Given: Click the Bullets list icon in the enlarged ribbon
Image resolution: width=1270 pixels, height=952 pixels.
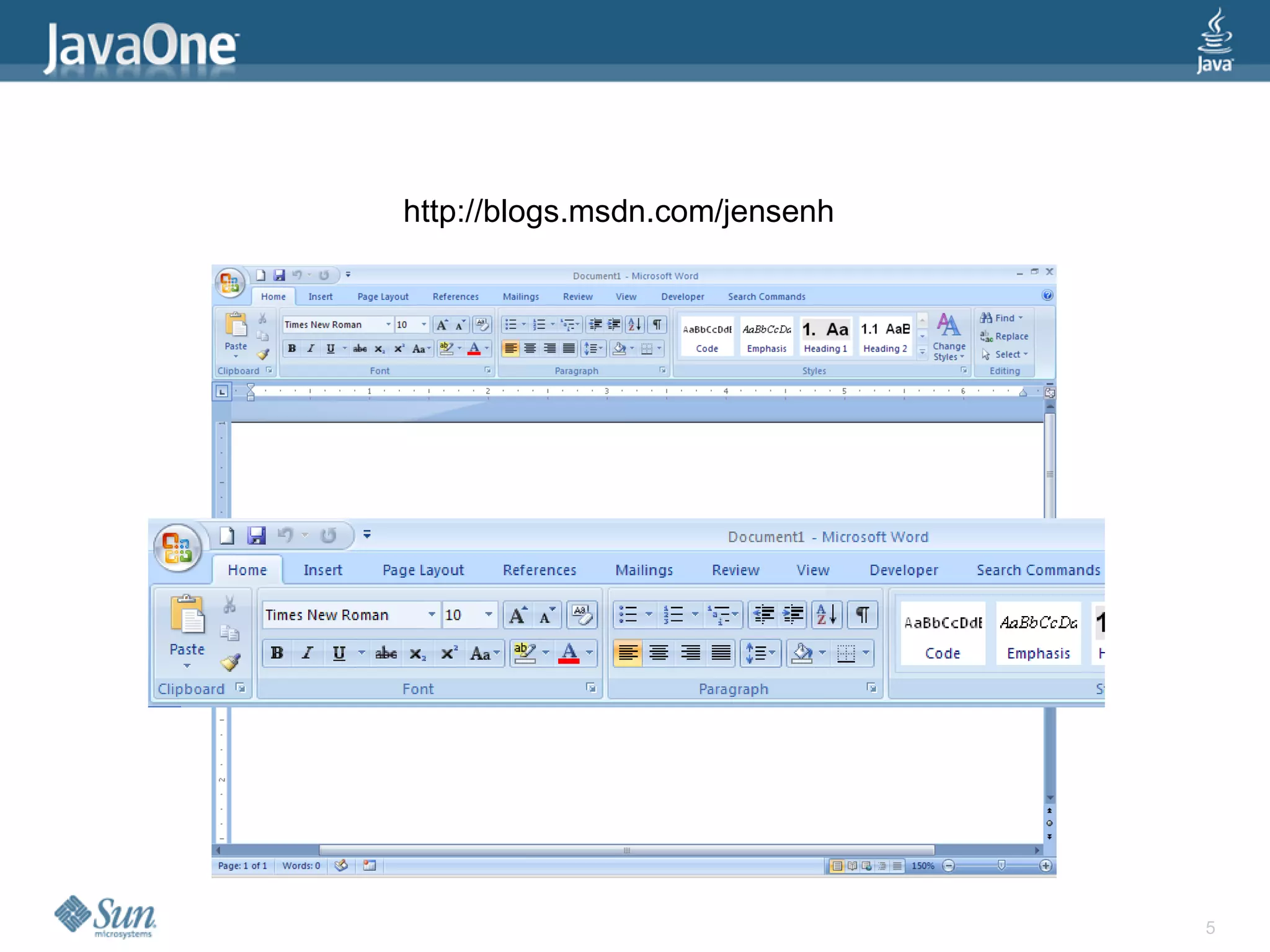Looking at the screenshot, I should (629, 615).
